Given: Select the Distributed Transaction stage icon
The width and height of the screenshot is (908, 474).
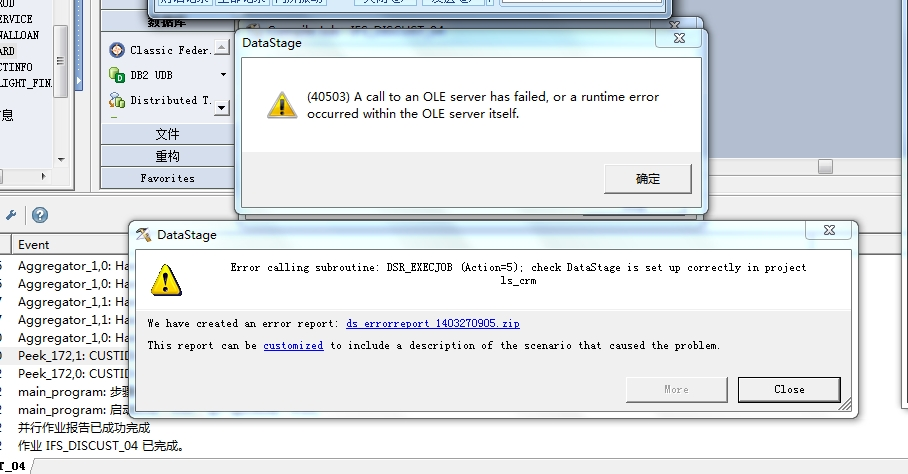Looking at the screenshot, I should pos(116,100).
